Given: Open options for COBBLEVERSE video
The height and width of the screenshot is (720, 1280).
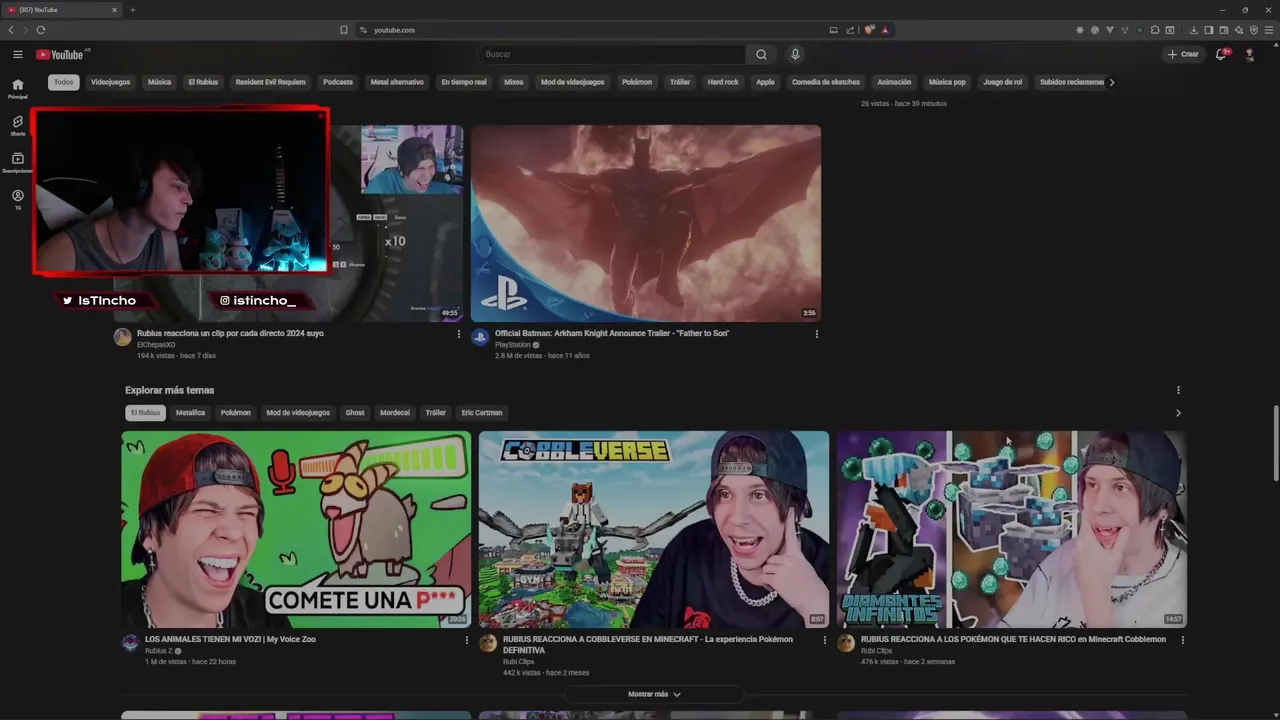Looking at the screenshot, I should [824, 640].
